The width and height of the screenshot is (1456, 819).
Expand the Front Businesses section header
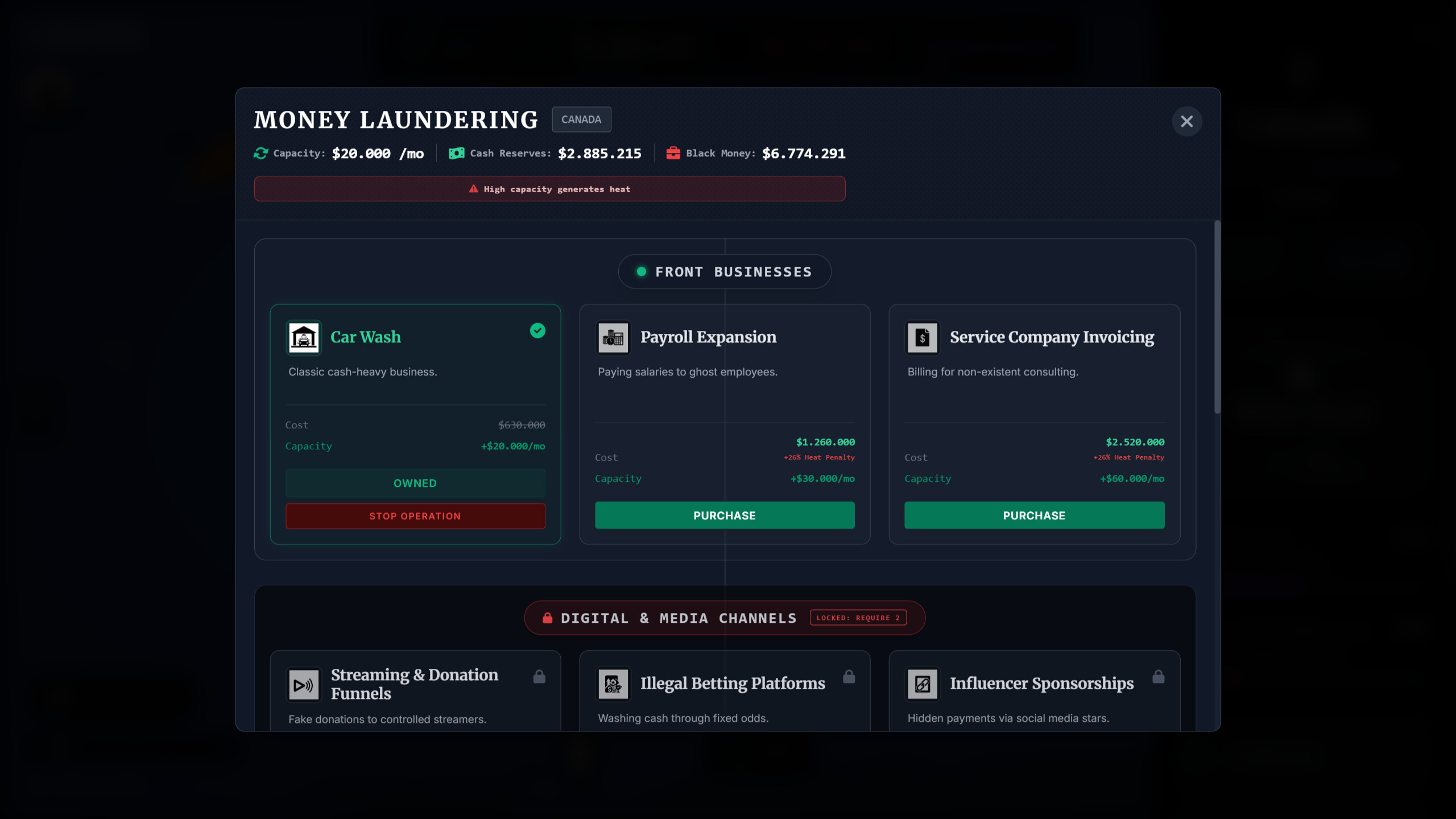point(725,271)
